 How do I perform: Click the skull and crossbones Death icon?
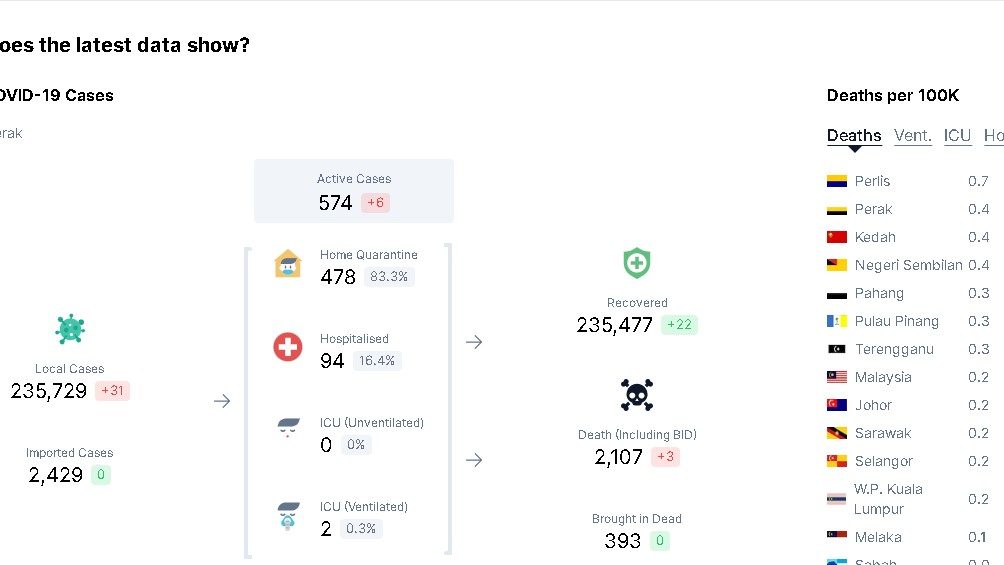click(x=637, y=396)
